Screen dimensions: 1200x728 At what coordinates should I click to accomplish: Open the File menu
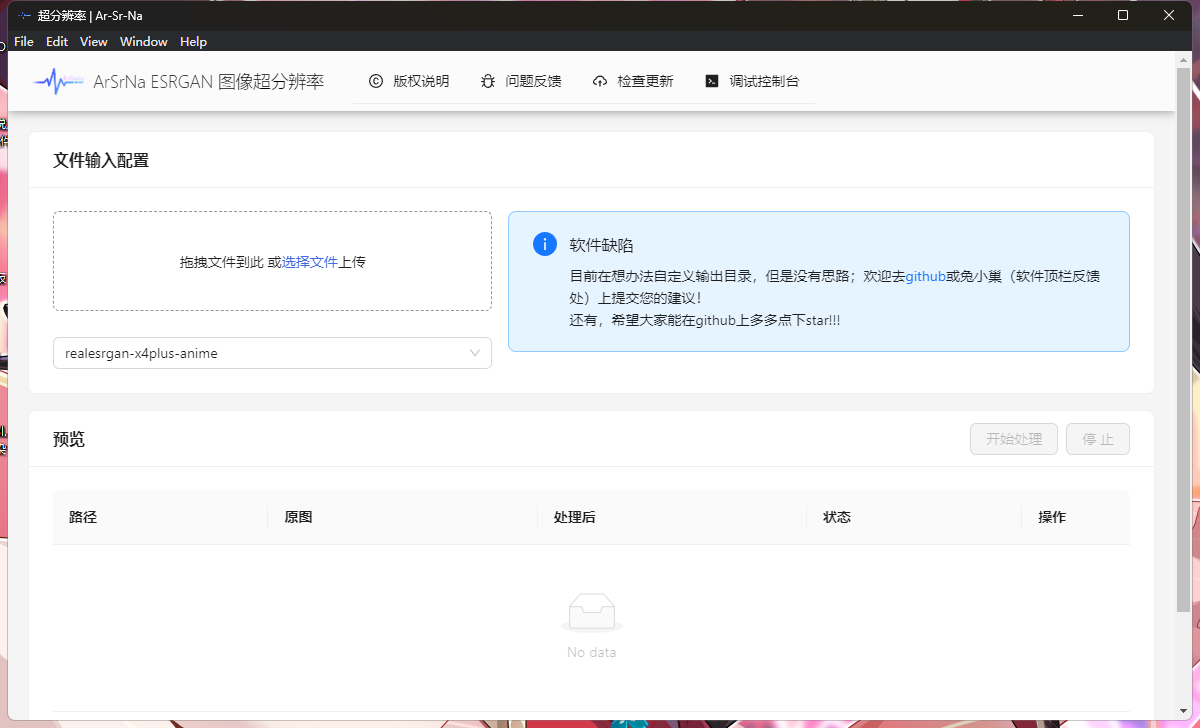[x=24, y=42]
